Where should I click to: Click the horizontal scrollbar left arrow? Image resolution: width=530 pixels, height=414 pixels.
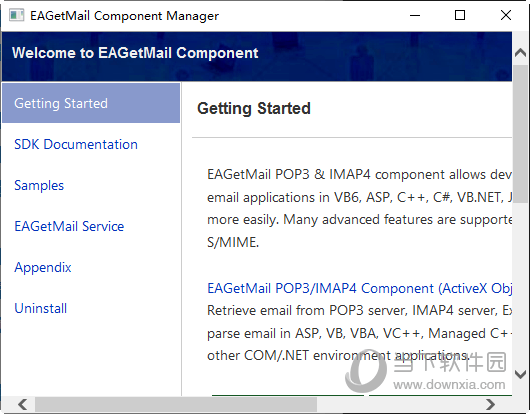[x=23, y=404]
